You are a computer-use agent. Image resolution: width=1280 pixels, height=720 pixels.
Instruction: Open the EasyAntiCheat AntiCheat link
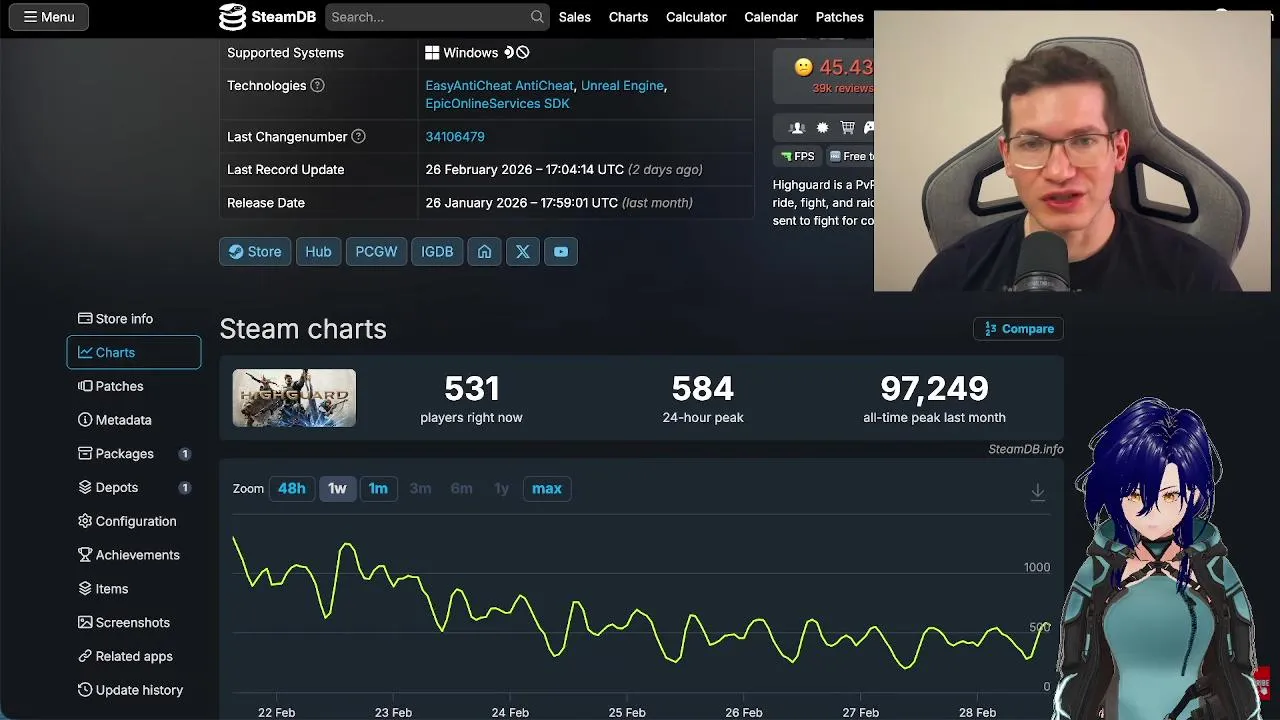tap(499, 86)
